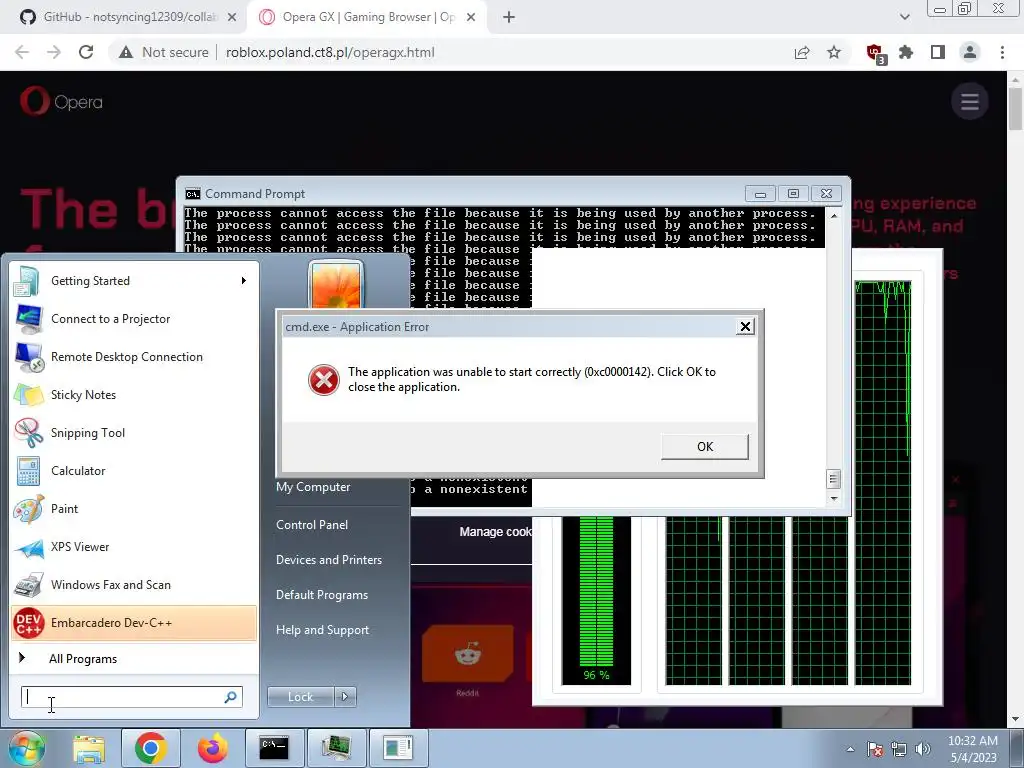
Task: Toggle the browser side panel
Action: [x=938, y=52]
